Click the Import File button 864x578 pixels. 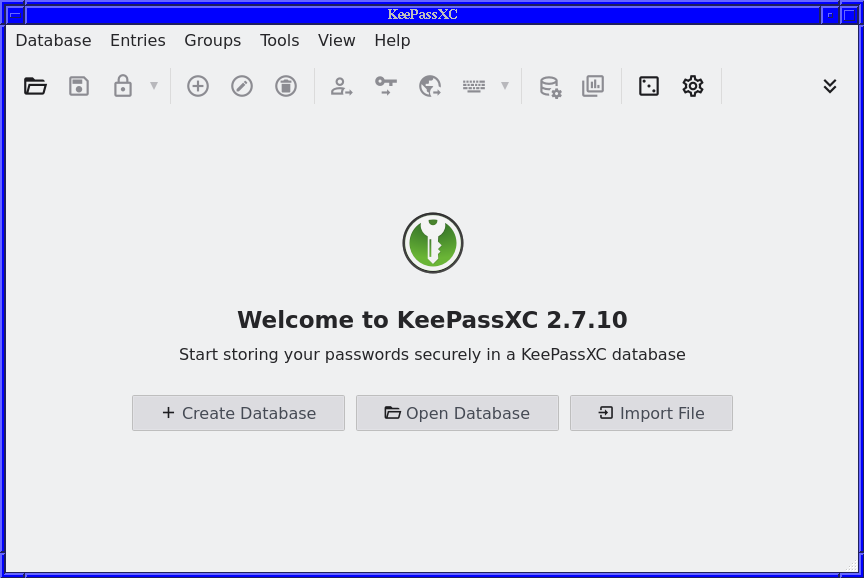point(651,413)
